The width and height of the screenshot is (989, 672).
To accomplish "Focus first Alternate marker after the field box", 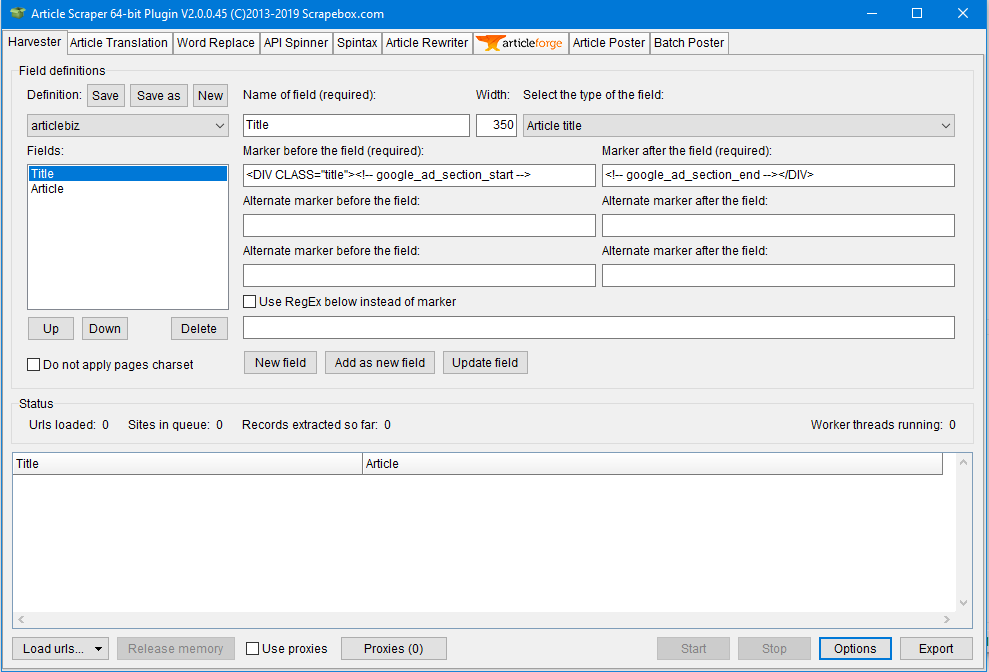I will [x=778, y=225].
